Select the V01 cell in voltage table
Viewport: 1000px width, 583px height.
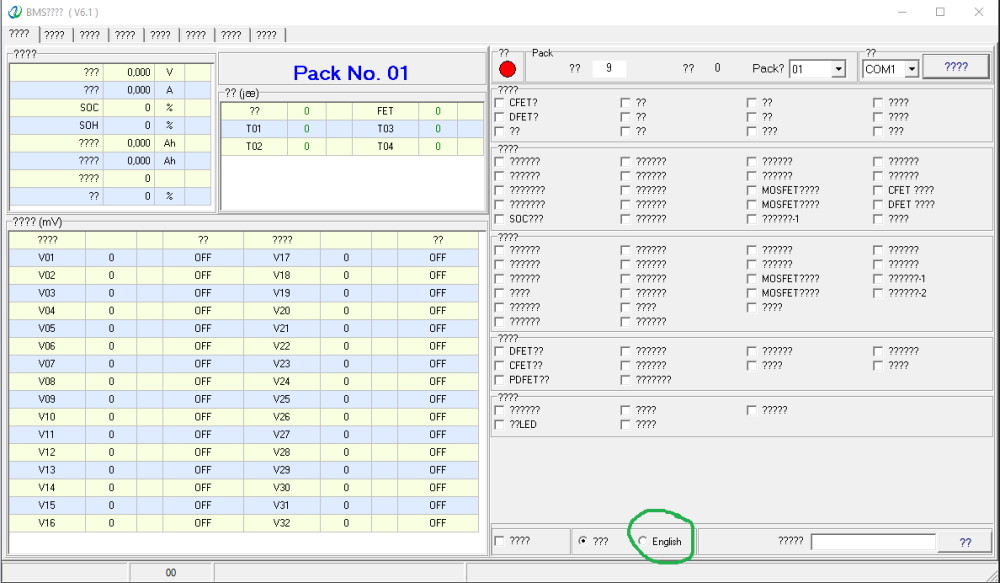[x=47, y=258]
